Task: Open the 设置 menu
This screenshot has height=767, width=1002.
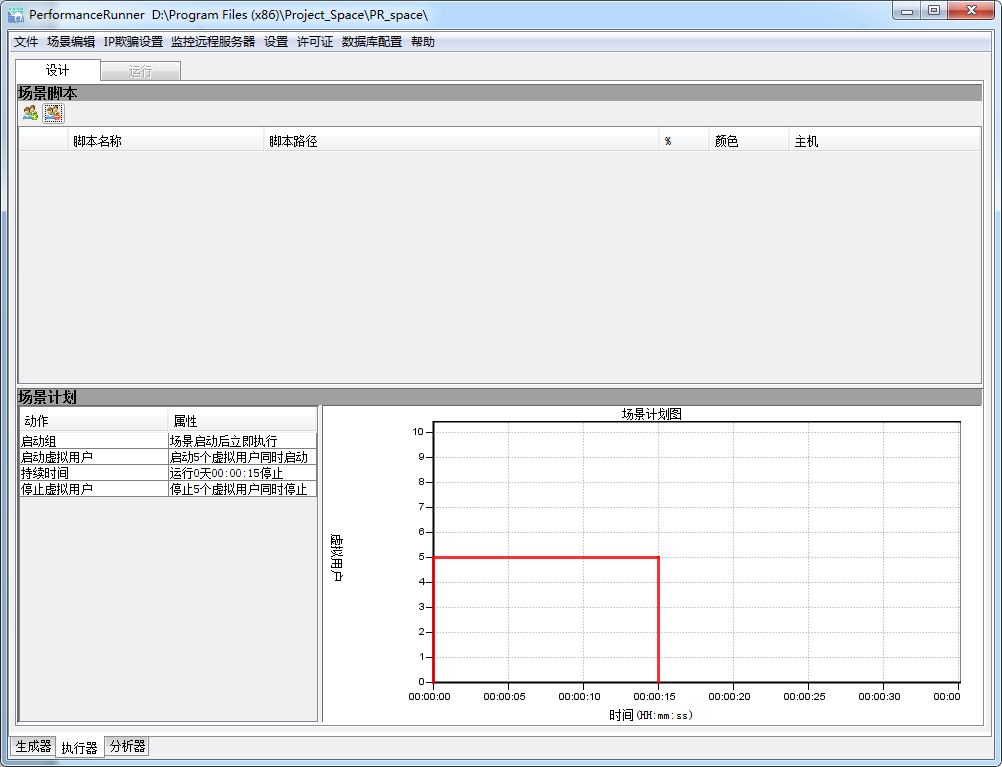Action: pyautogui.click(x=276, y=42)
